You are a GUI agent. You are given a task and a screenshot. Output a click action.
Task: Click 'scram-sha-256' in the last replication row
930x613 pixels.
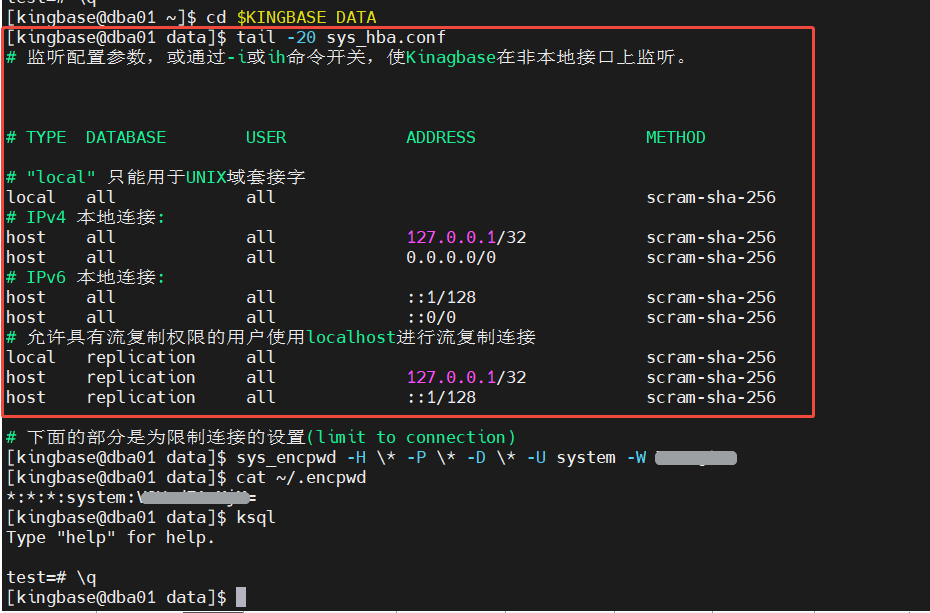click(711, 397)
